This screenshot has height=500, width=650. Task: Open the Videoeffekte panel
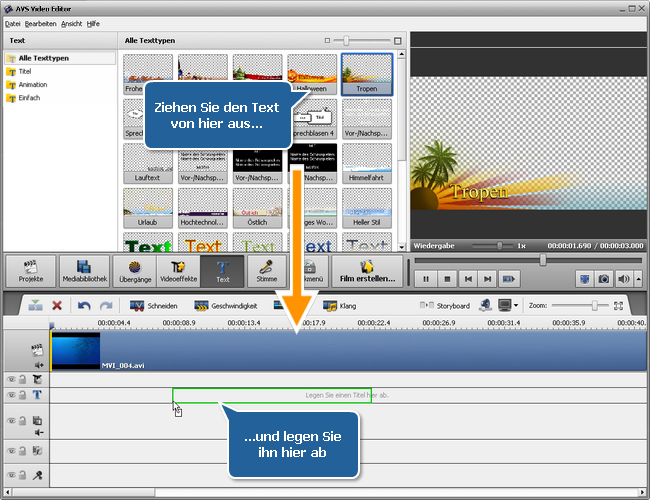click(x=179, y=271)
